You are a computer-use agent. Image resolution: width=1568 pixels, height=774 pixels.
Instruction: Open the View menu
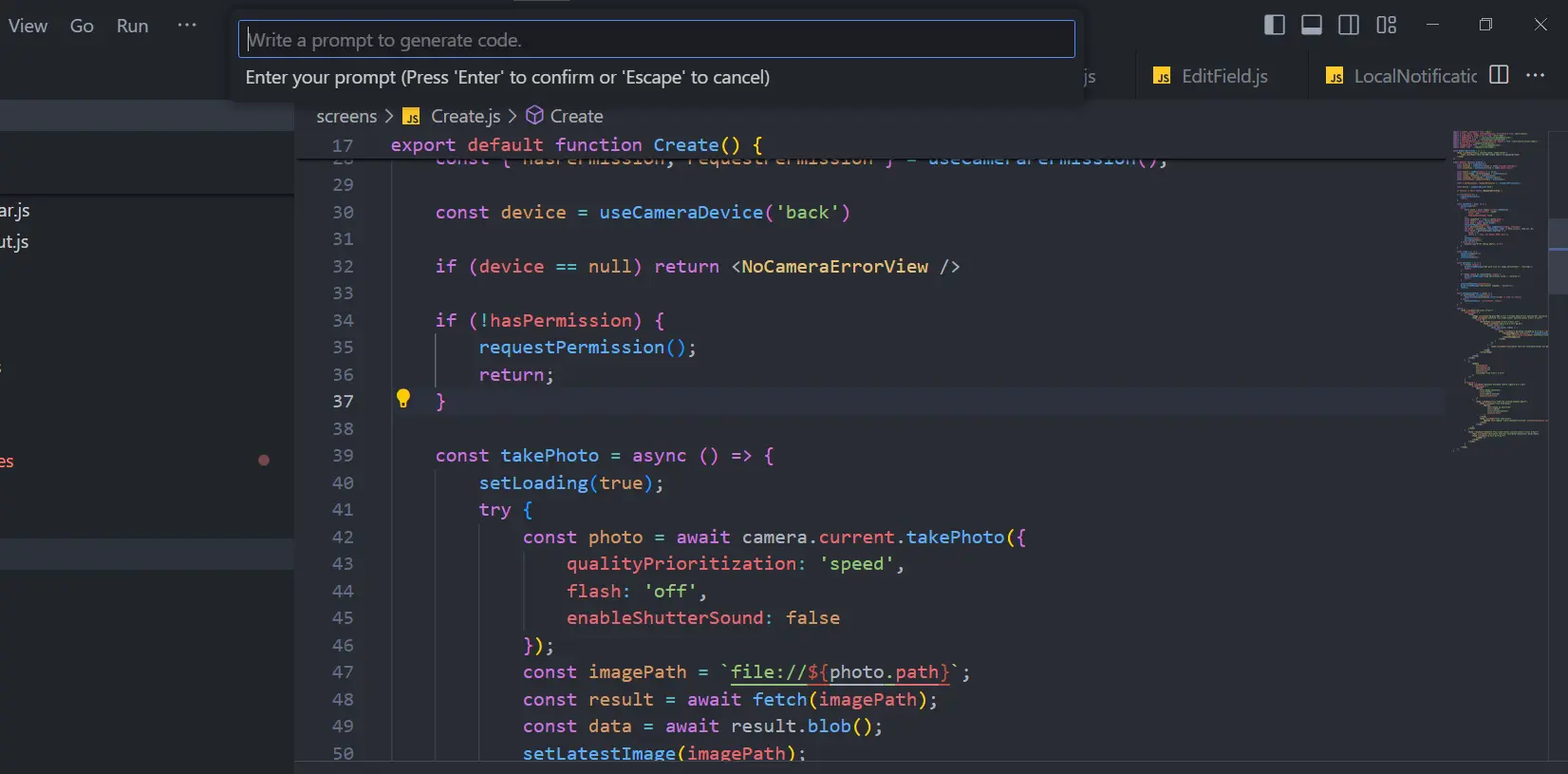[x=28, y=26]
